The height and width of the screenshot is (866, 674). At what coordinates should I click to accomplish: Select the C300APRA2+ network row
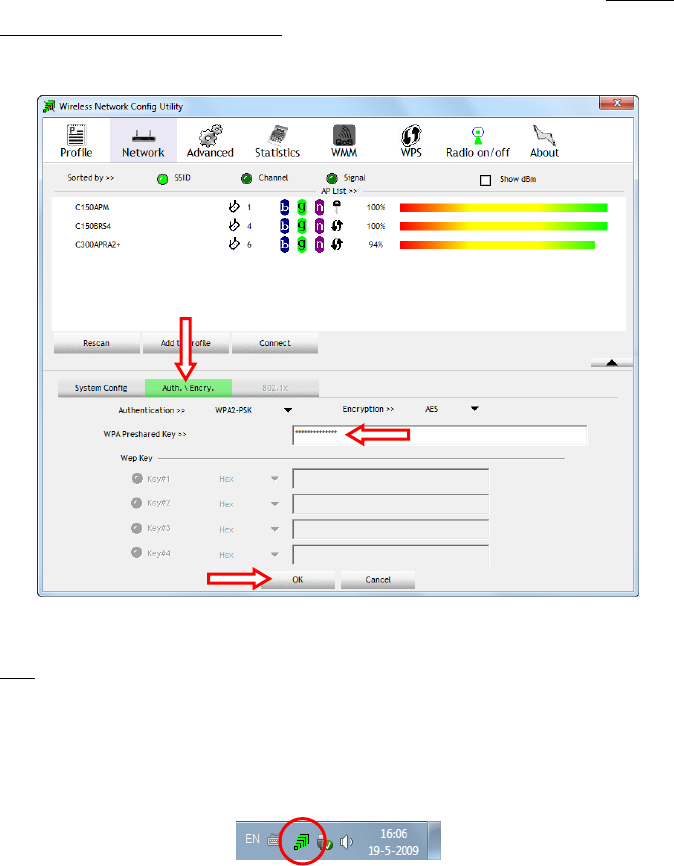[x=339, y=244]
